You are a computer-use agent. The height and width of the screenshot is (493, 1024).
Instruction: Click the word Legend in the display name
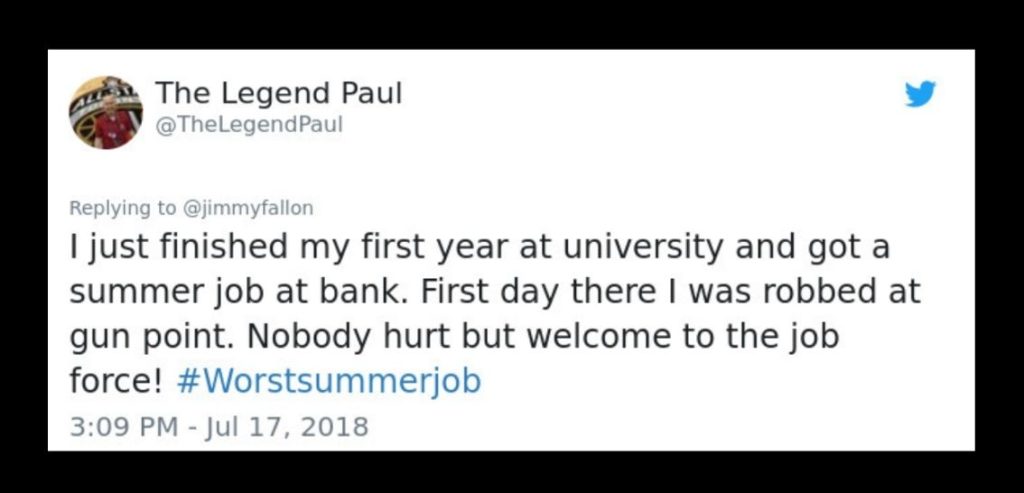tap(274, 95)
